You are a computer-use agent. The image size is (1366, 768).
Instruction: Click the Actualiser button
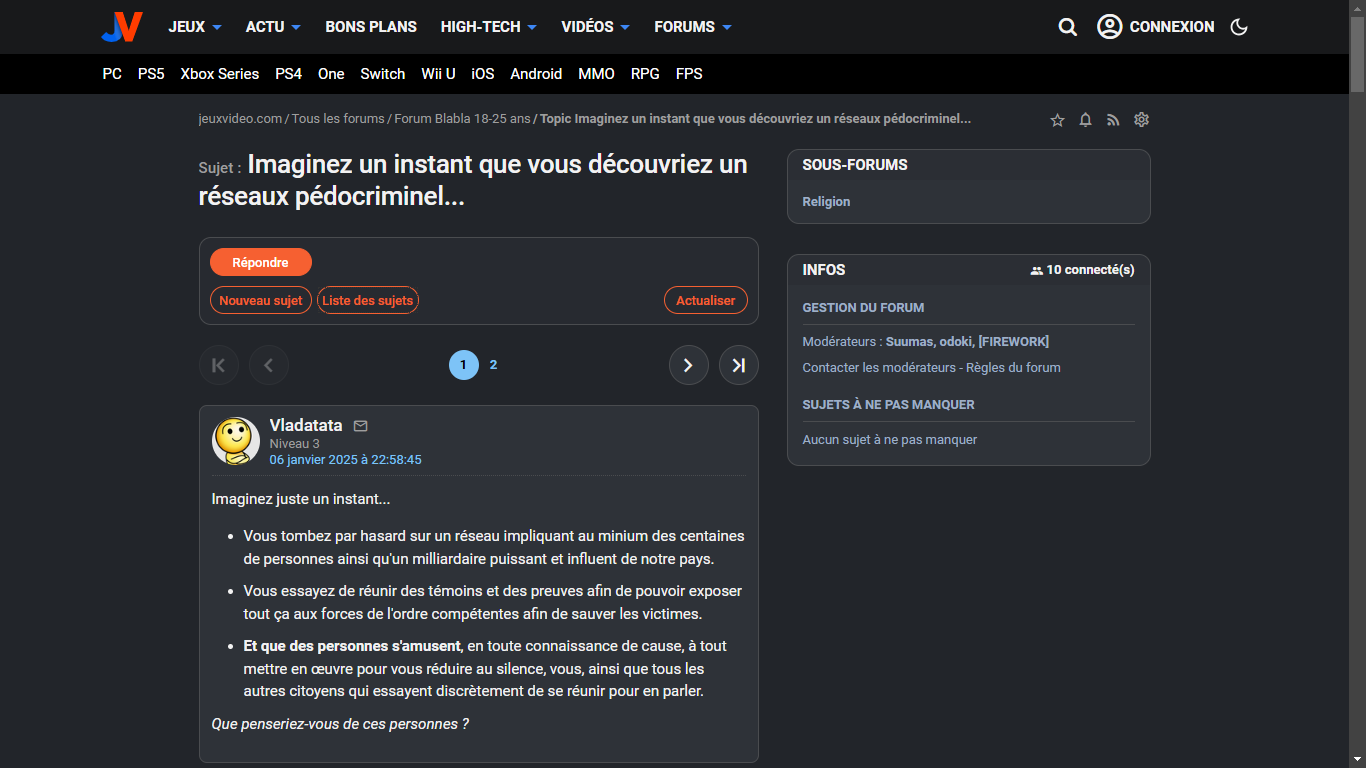[x=705, y=300]
